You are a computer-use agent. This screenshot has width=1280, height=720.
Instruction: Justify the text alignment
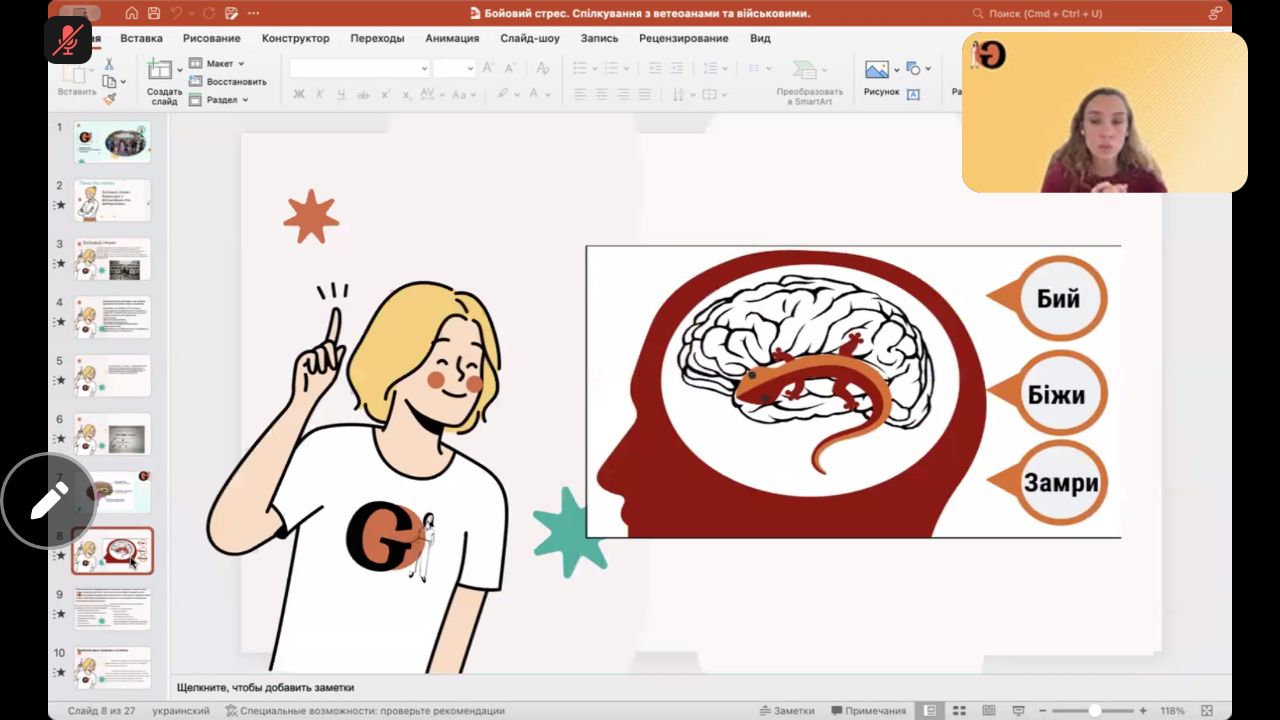tap(645, 94)
